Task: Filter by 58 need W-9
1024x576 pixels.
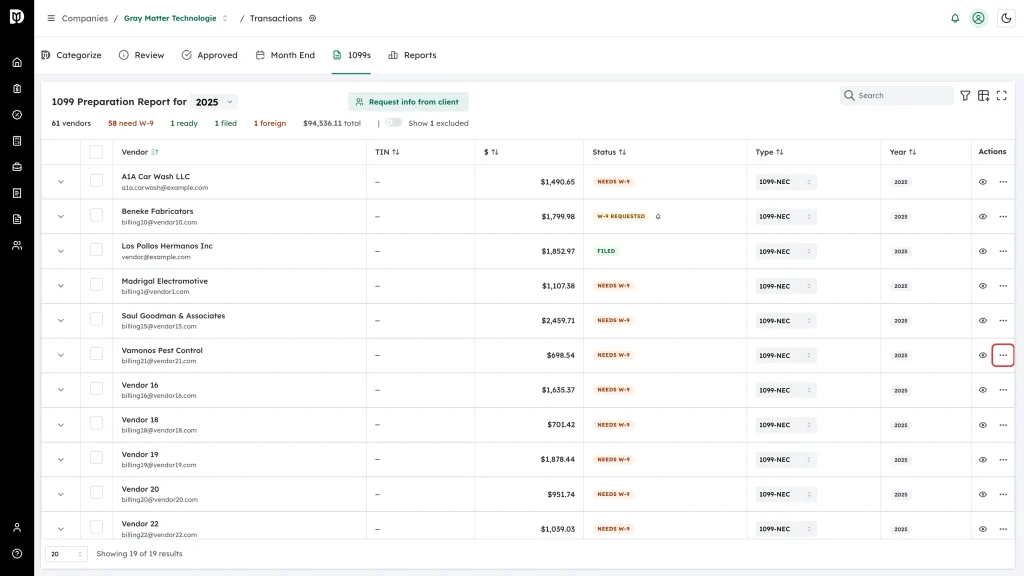Action: [131, 123]
